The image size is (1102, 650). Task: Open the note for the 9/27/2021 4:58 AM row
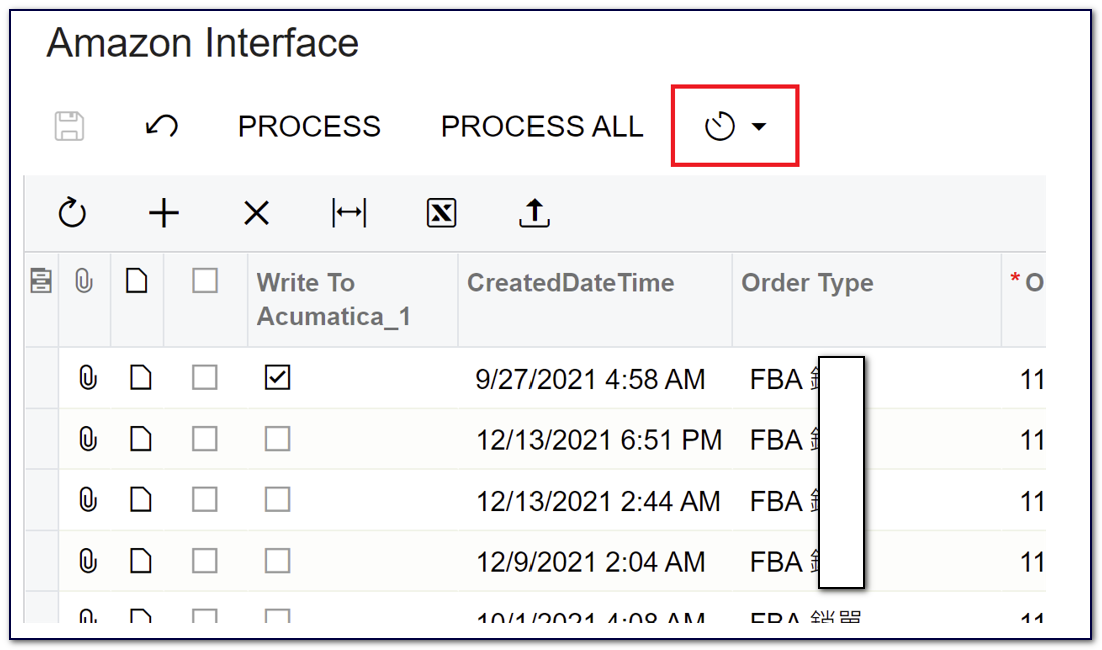coord(141,378)
